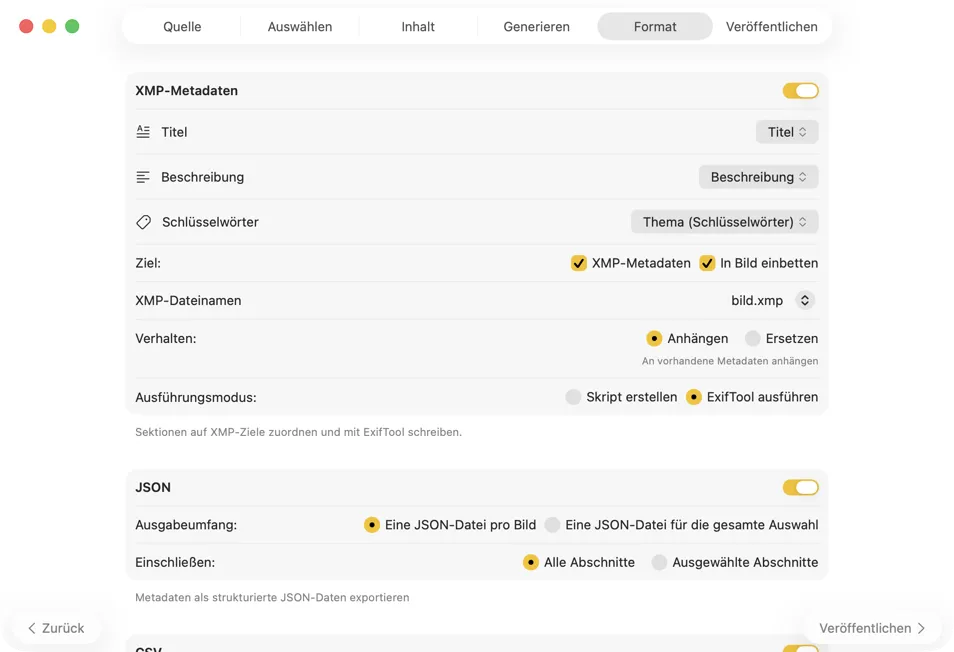Click the Beschreibung lines icon

pos(143,177)
